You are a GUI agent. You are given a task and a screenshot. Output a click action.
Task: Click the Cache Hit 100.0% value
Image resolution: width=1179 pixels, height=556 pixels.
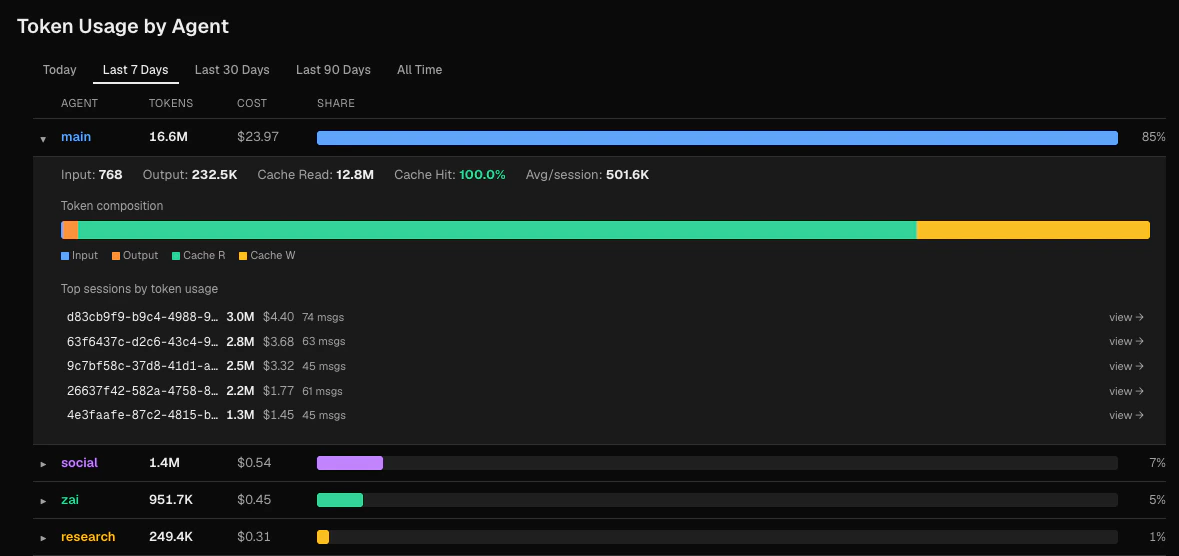click(x=482, y=175)
